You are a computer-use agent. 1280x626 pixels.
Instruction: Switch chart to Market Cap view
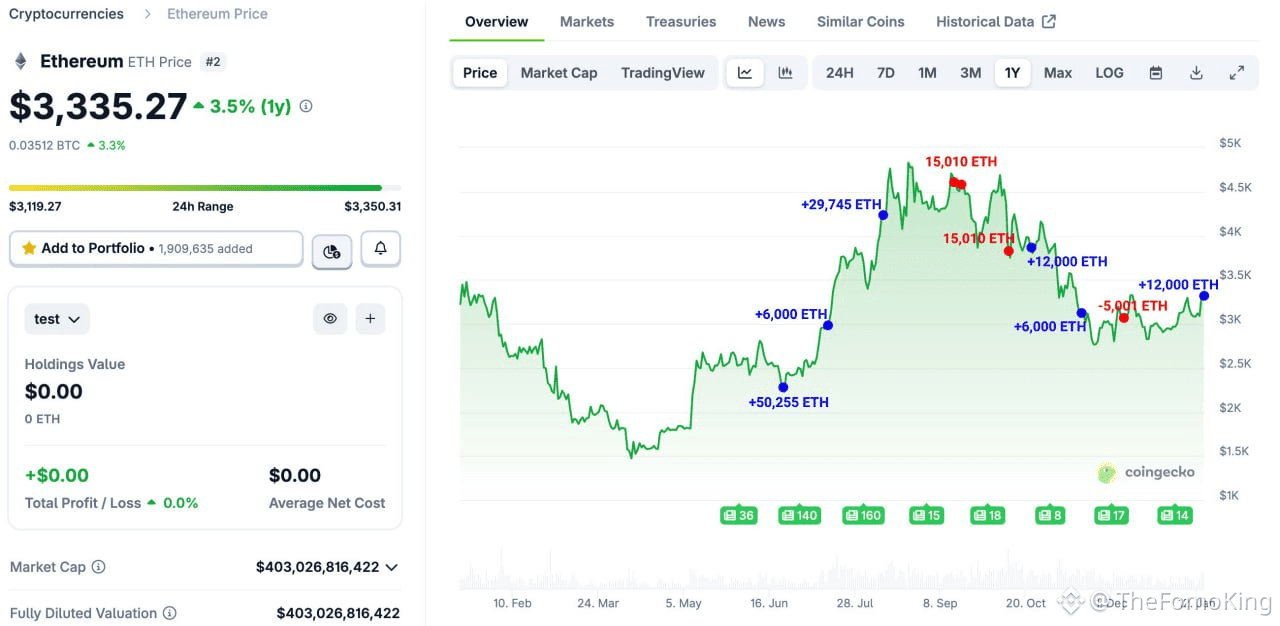click(558, 73)
